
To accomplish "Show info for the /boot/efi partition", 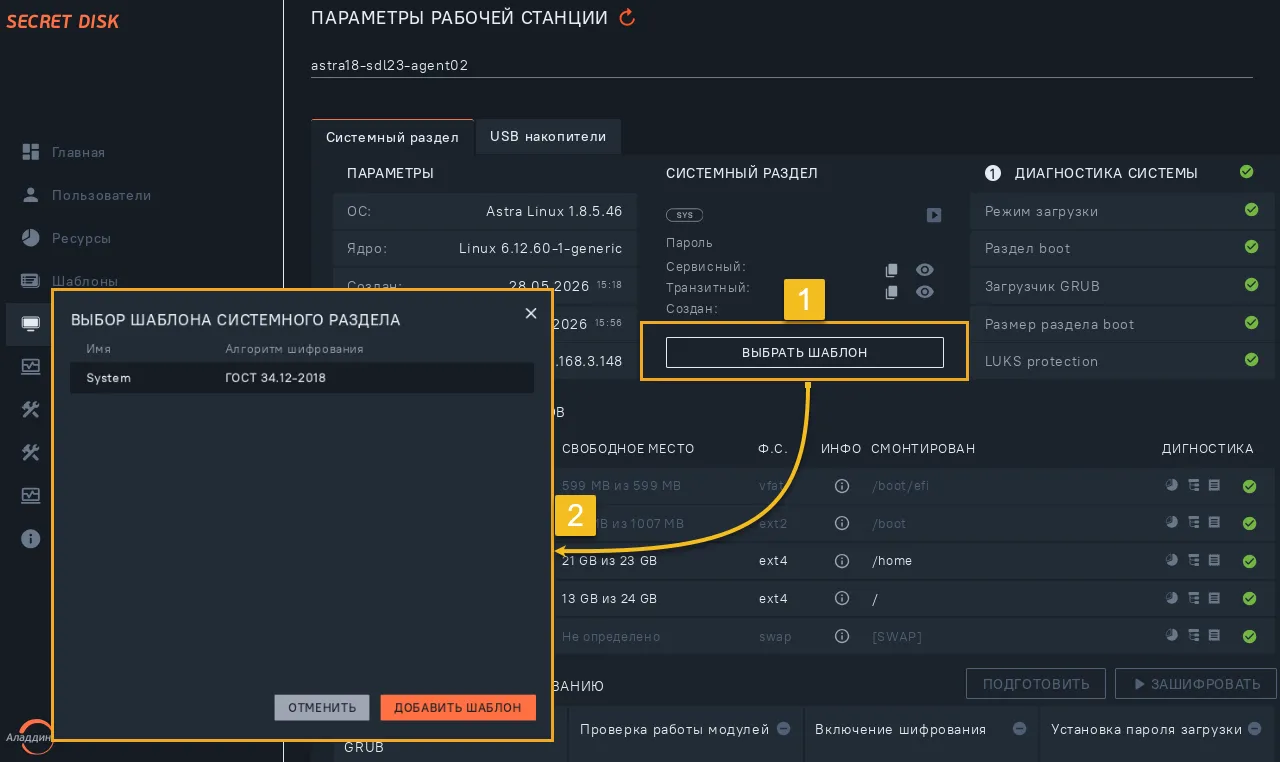I will [841, 486].
